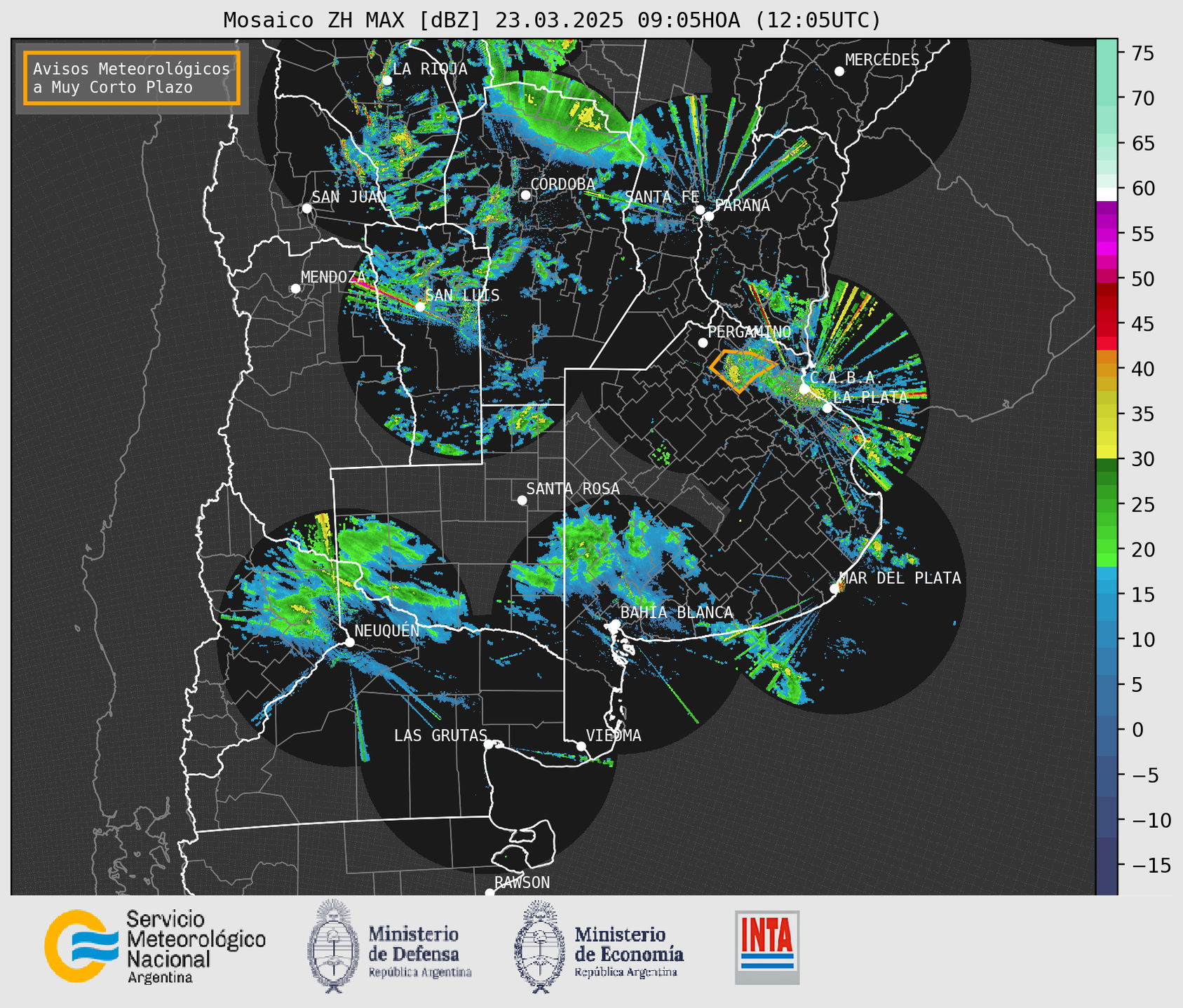Viewport: 1183px width, 1008px height.
Task: Click the BAHIA BLANCA city label
Action: pos(677,613)
